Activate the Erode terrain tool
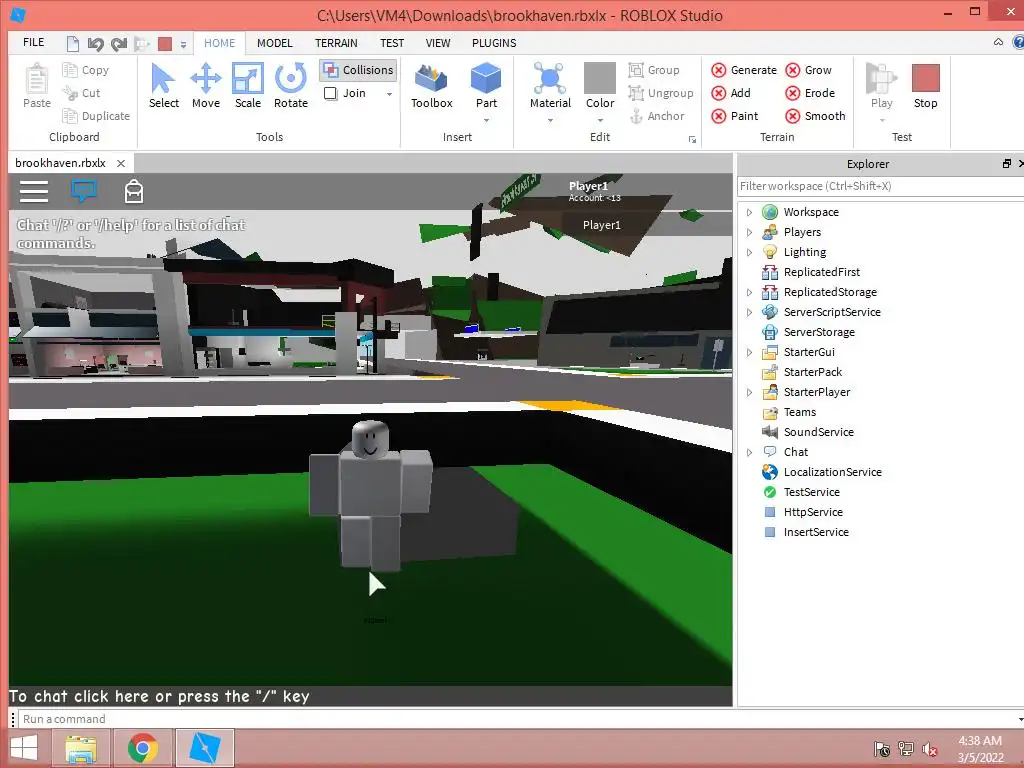This screenshot has height=768, width=1024. coord(810,93)
